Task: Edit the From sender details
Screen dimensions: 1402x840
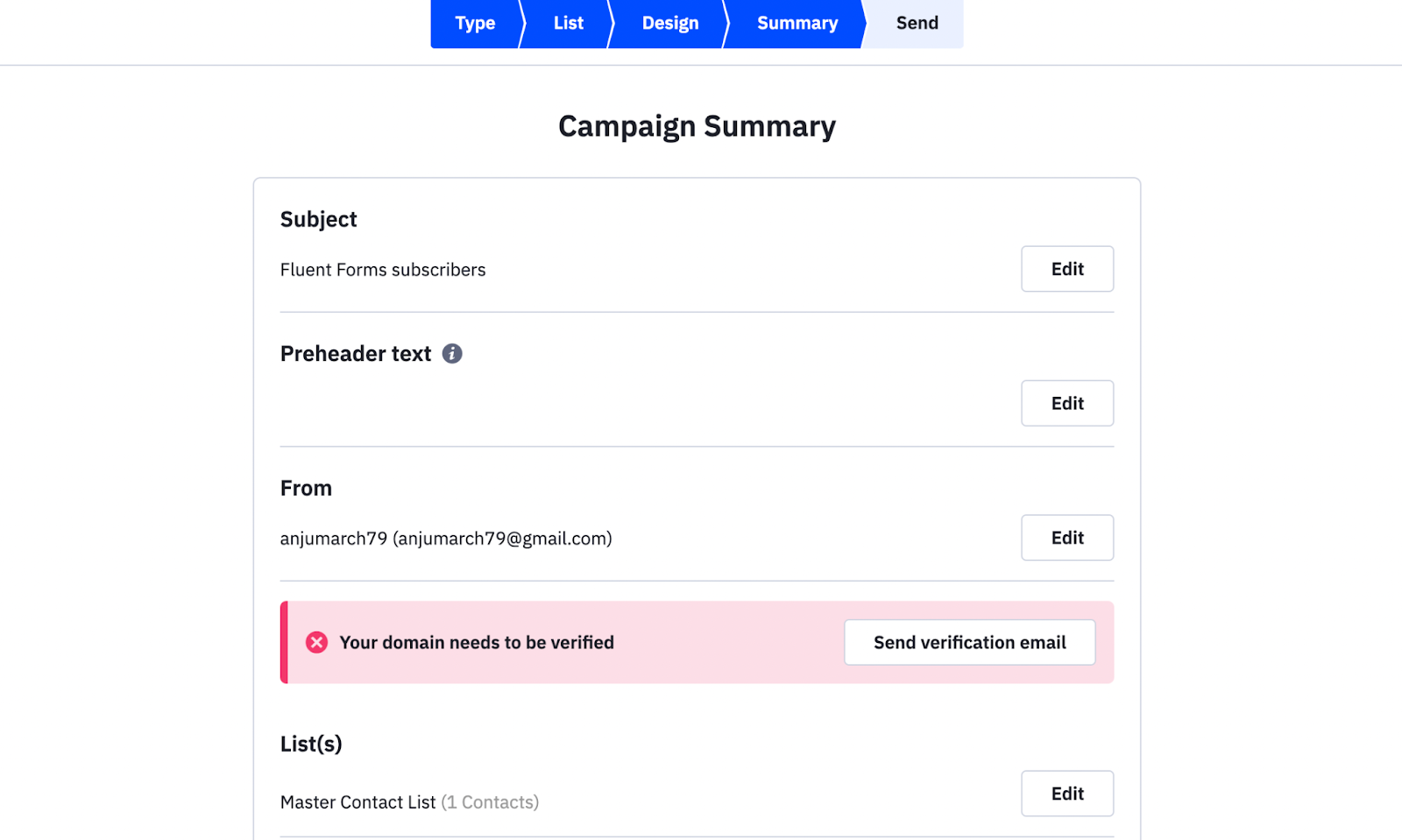Action: tap(1066, 538)
